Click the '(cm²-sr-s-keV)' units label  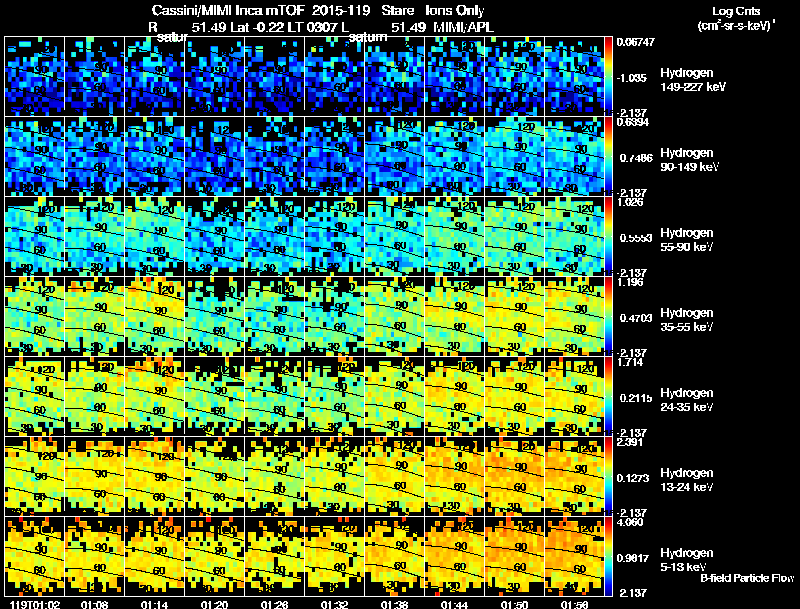click(x=735, y=25)
